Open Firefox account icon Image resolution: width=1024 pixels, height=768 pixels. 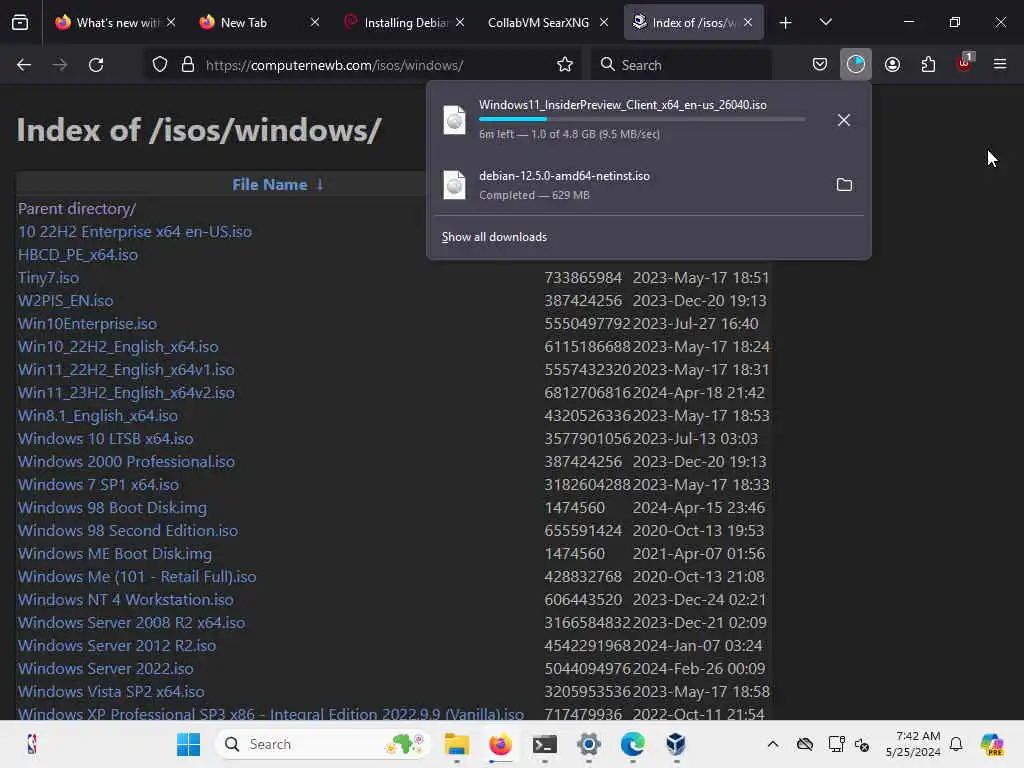892,65
